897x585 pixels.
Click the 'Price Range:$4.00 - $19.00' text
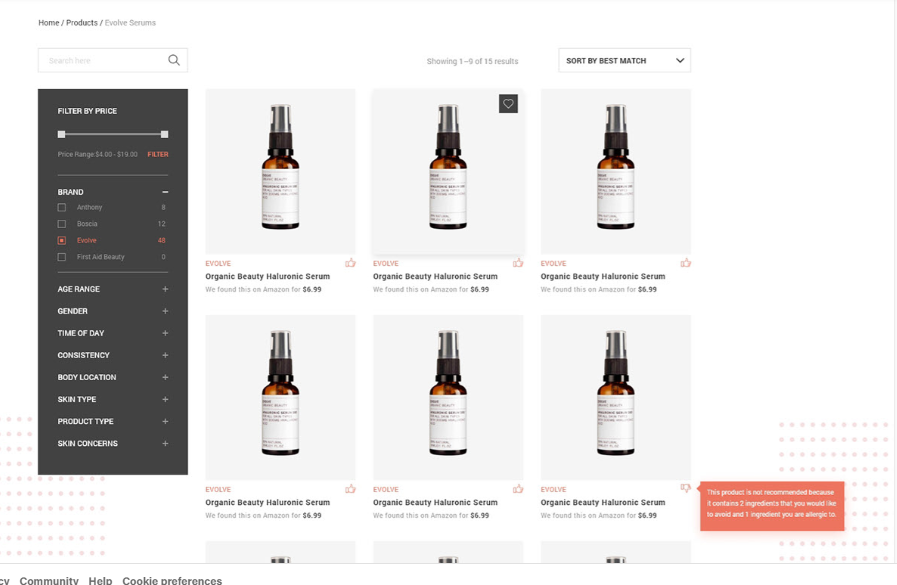97,154
